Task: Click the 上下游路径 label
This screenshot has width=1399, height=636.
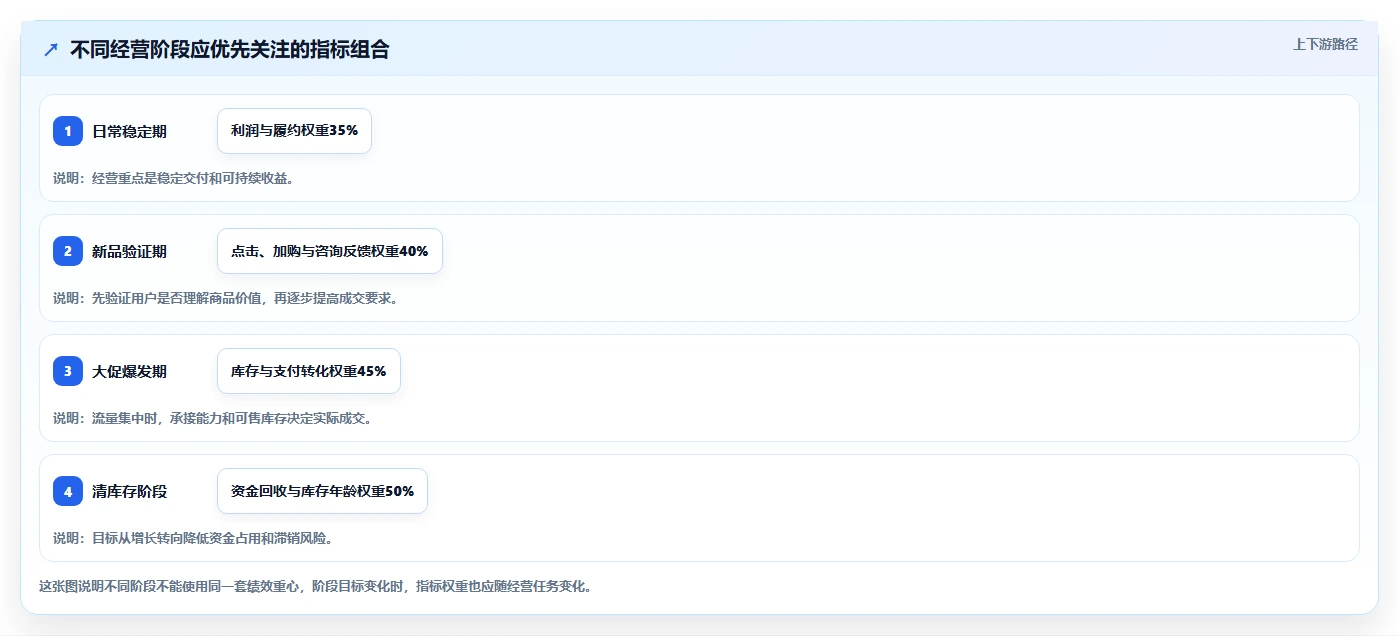Action: tap(1325, 44)
